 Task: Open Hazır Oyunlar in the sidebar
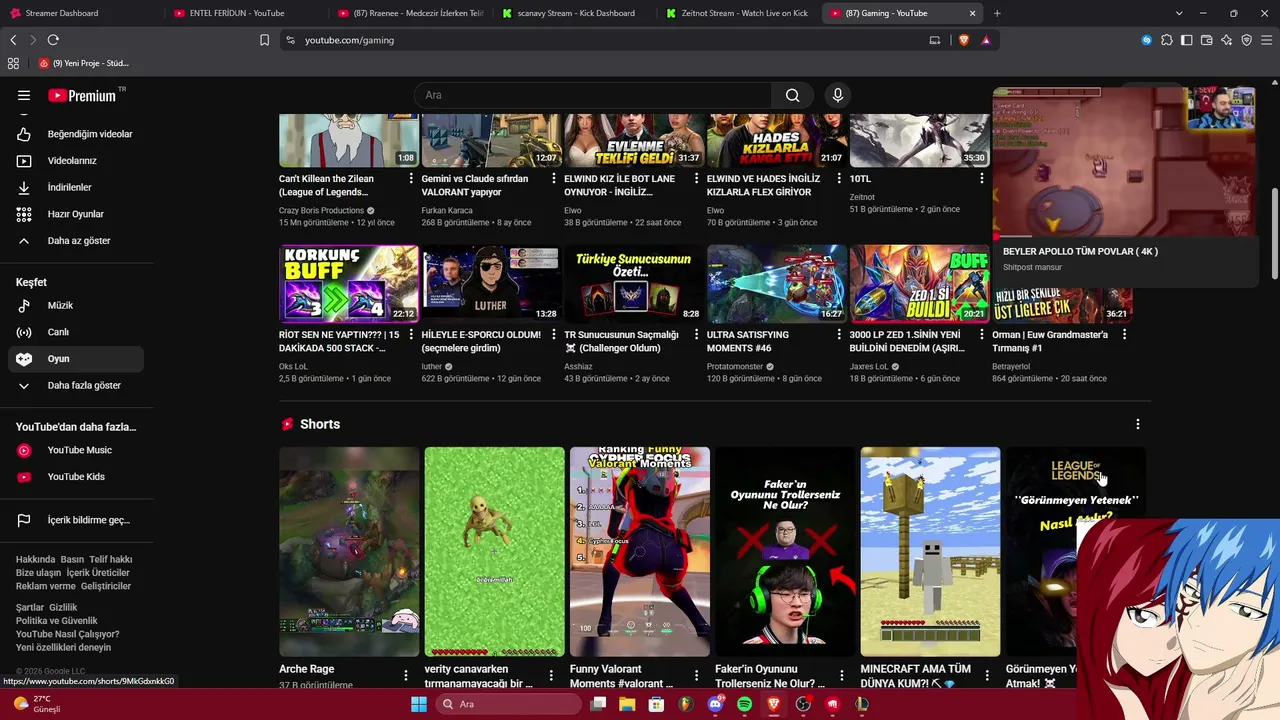click(x=76, y=214)
